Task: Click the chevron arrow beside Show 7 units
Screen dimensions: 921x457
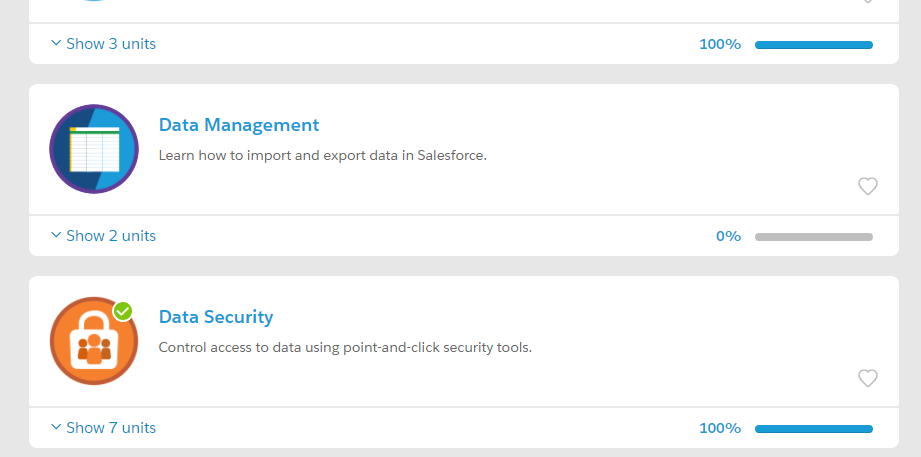Action: [56, 428]
